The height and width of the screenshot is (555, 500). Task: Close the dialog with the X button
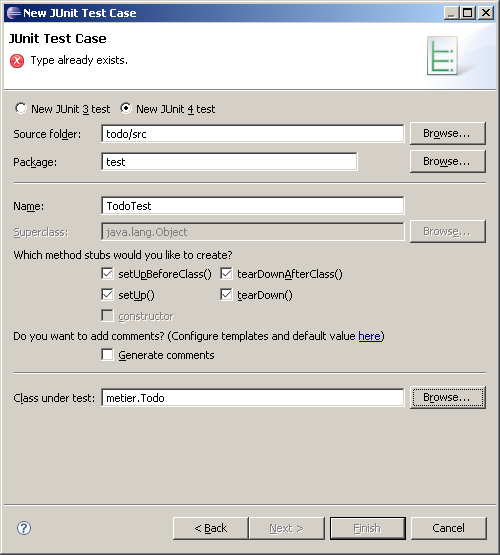[x=485, y=13]
